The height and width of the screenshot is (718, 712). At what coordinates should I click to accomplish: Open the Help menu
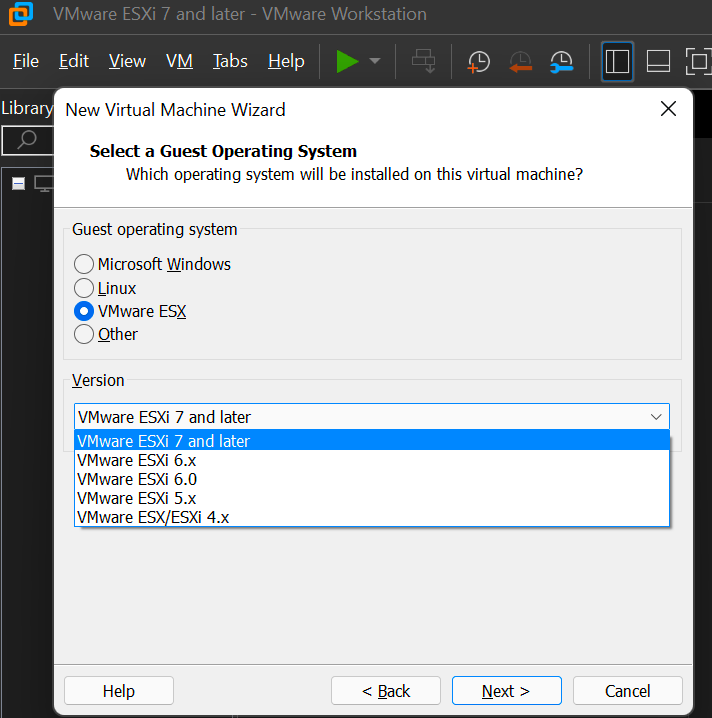pos(286,61)
